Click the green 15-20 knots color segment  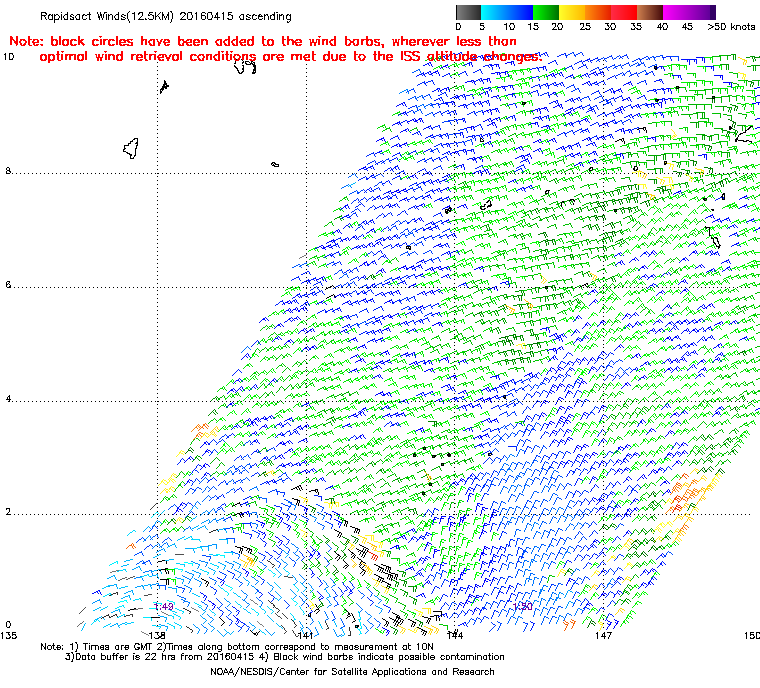(x=546, y=12)
